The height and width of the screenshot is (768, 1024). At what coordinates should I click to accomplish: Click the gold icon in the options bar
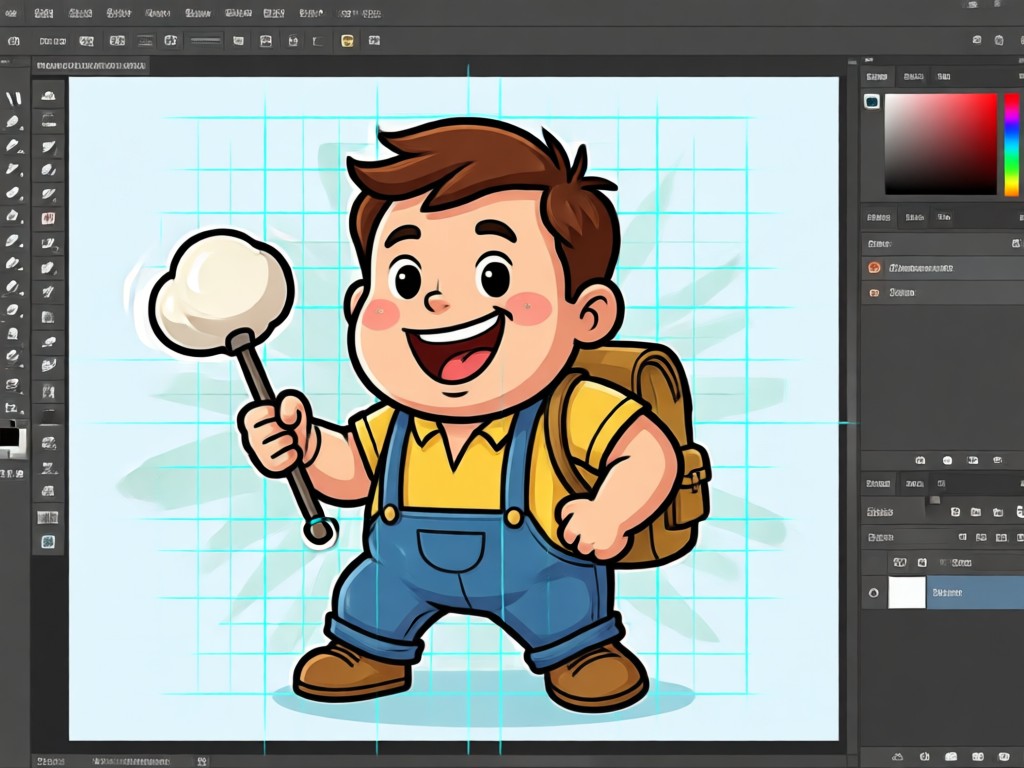point(347,41)
